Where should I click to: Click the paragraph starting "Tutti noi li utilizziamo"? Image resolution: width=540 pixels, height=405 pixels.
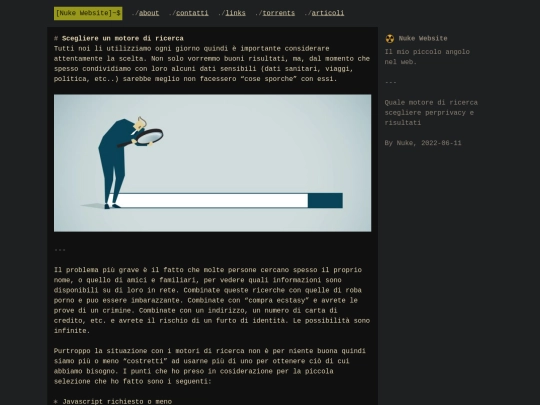(x=212, y=64)
